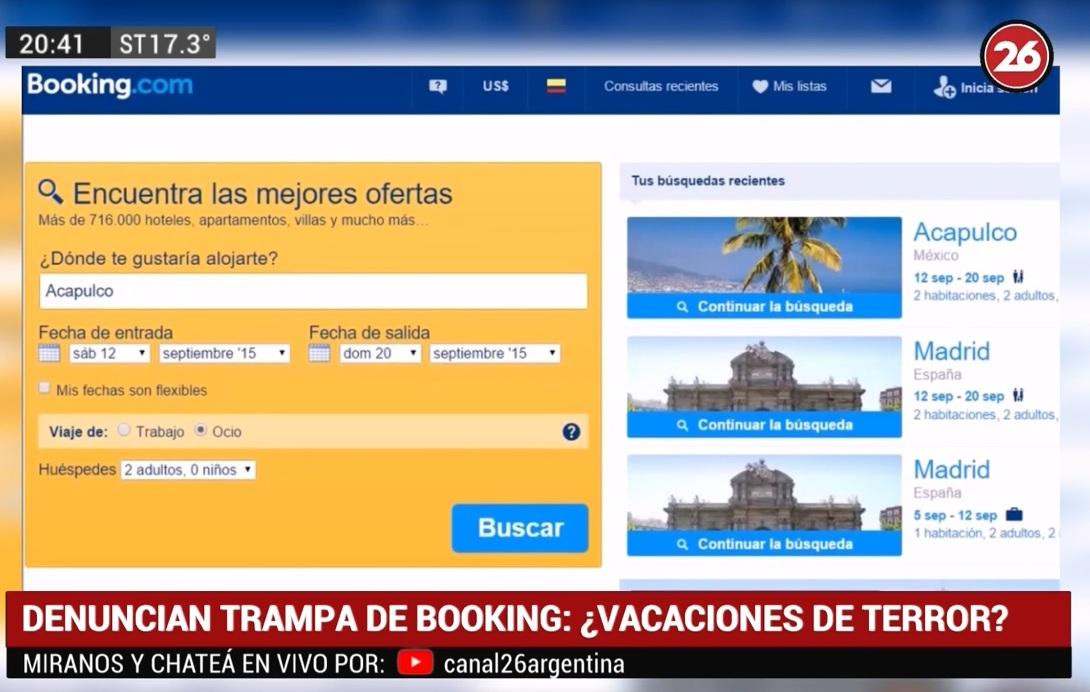This screenshot has width=1090, height=692.
Task: Click the YouTube icon in the lower banner
Action: pos(416,663)
